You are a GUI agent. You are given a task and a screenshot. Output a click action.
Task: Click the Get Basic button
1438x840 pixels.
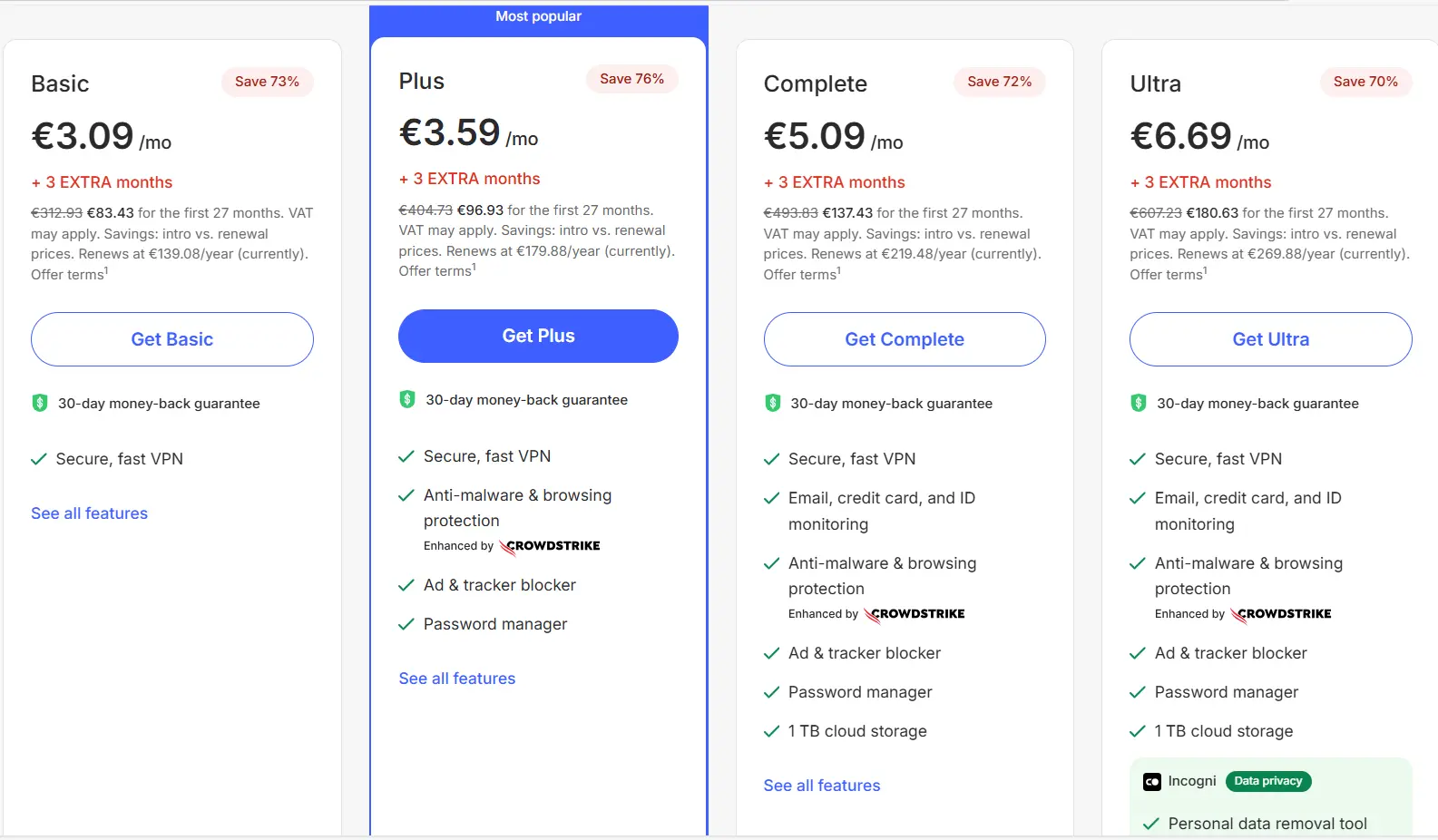click(171, 339)
